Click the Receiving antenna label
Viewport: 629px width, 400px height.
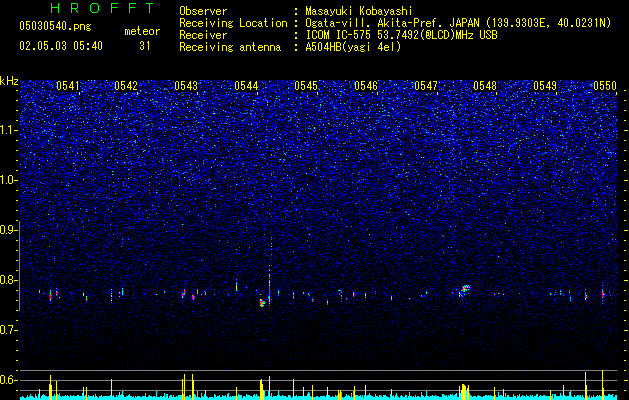pos(230,47)
